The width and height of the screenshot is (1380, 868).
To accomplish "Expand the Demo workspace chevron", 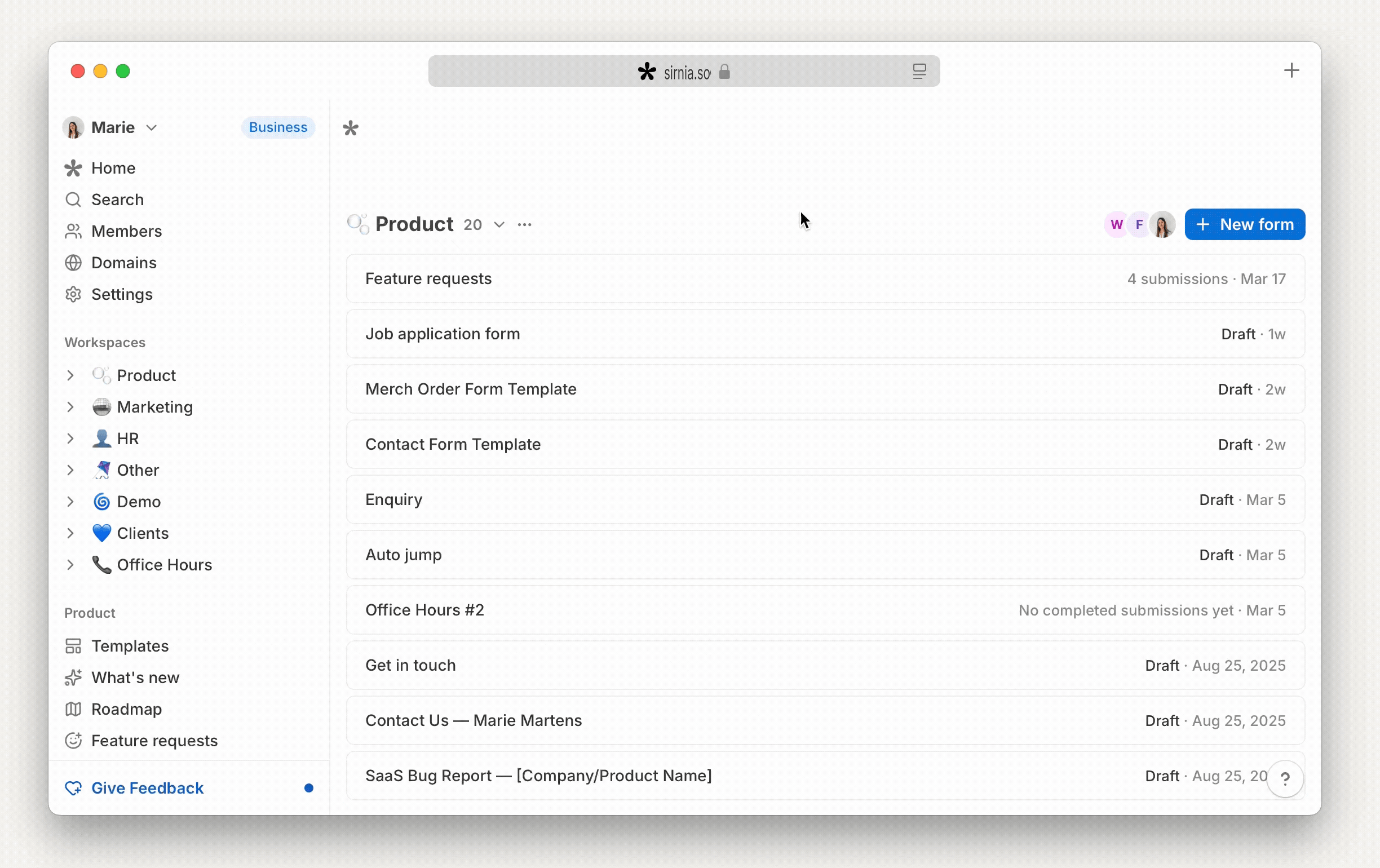I will (70, 501).
